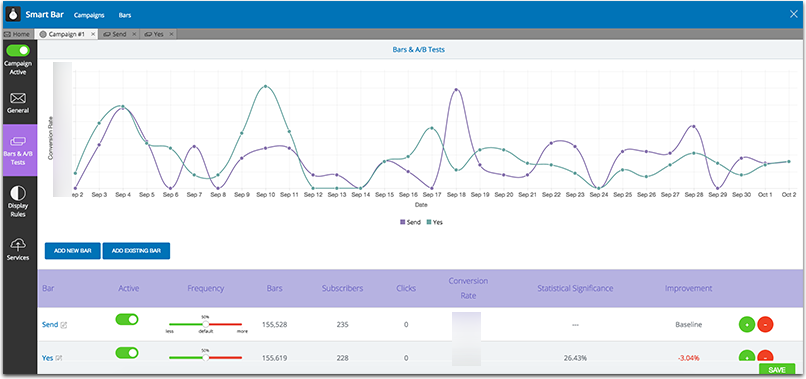
Task: Click the Bars & A/B Tests heading
Action: (418, 50)
